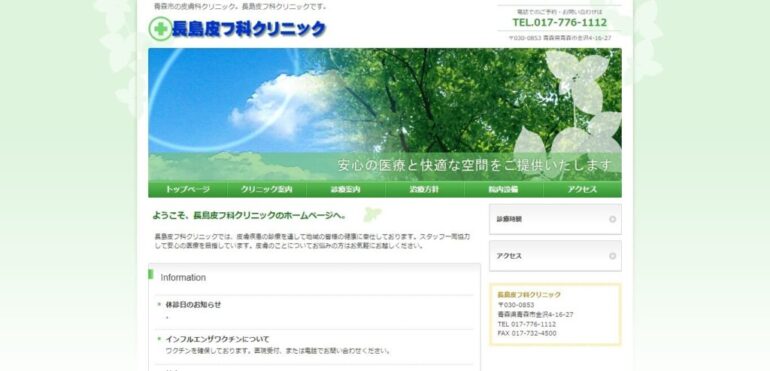This screenshot has width=770, height=371.
Task: Go to the 治療方針 navigation item
Action: 425,189
